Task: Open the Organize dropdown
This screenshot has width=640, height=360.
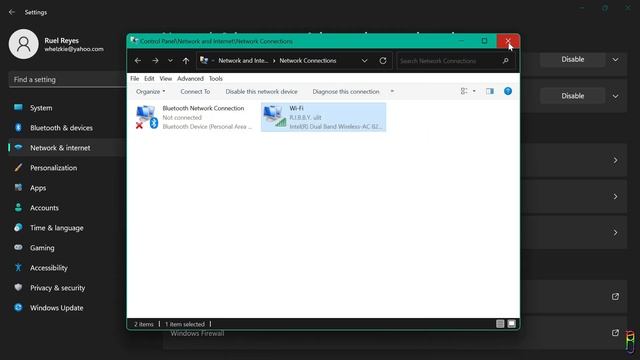Action: coord(151,91)
